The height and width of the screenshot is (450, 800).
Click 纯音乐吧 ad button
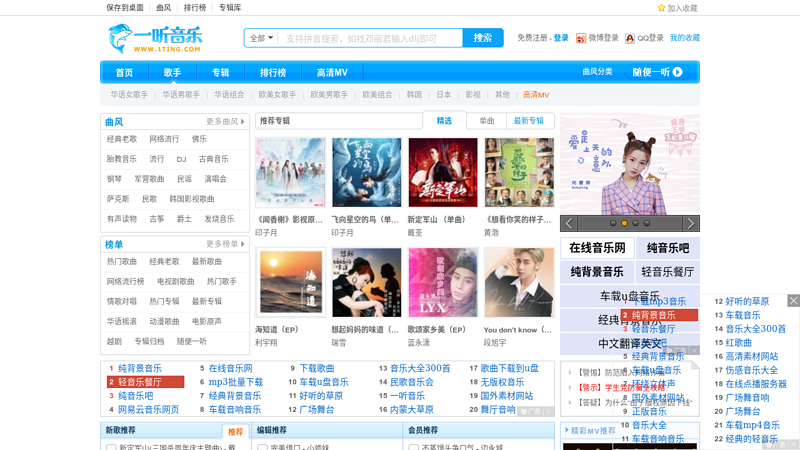point(668,248)
